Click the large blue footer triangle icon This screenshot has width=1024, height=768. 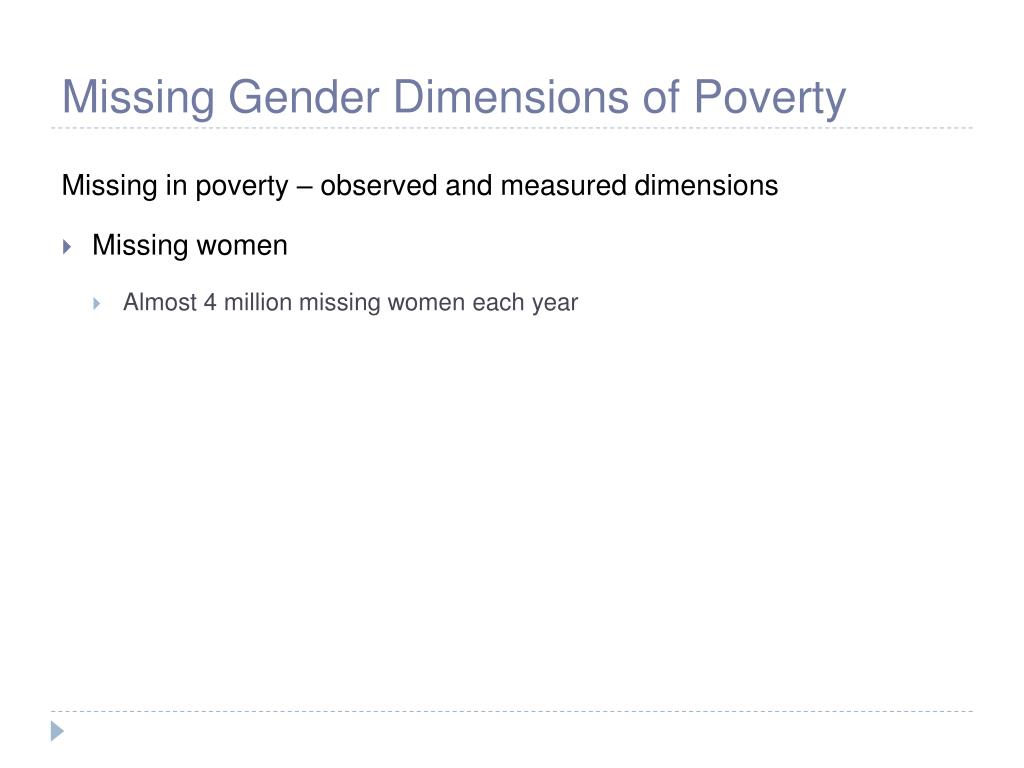click(57, 731)
